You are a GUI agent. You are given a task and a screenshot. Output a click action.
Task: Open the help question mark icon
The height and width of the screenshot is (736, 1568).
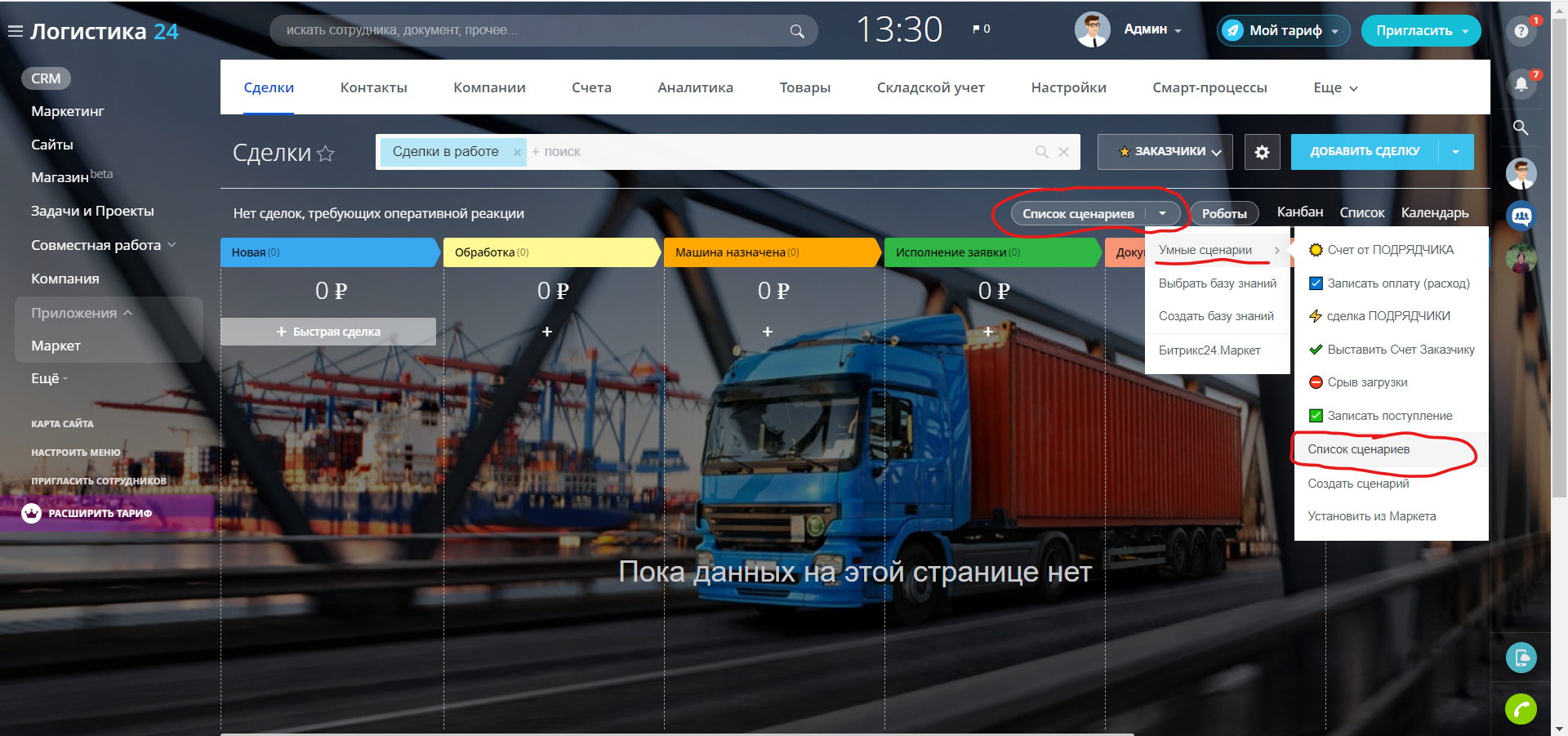click(x=1521, y=31)
